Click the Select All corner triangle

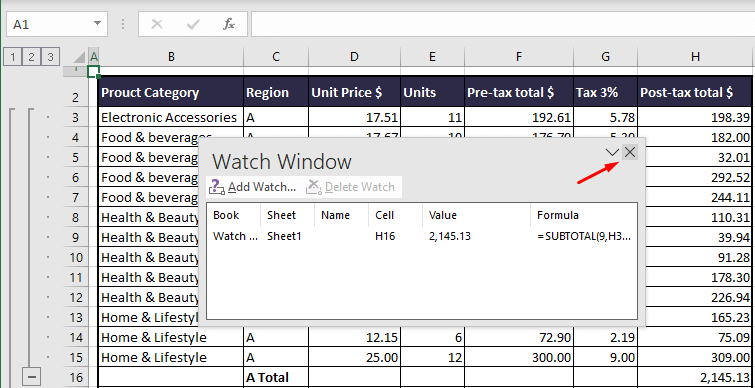coord(78,58)
